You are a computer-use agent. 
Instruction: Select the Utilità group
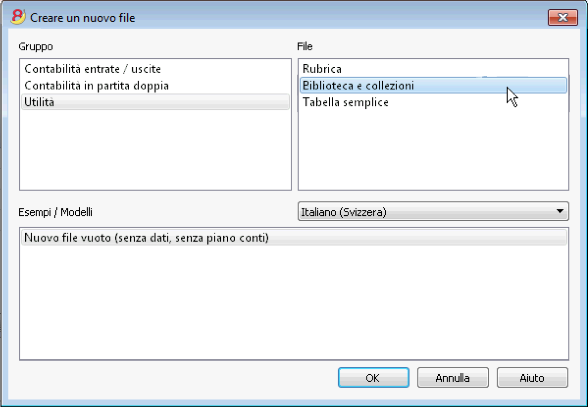pyautogui.click(x=155, y=102)
